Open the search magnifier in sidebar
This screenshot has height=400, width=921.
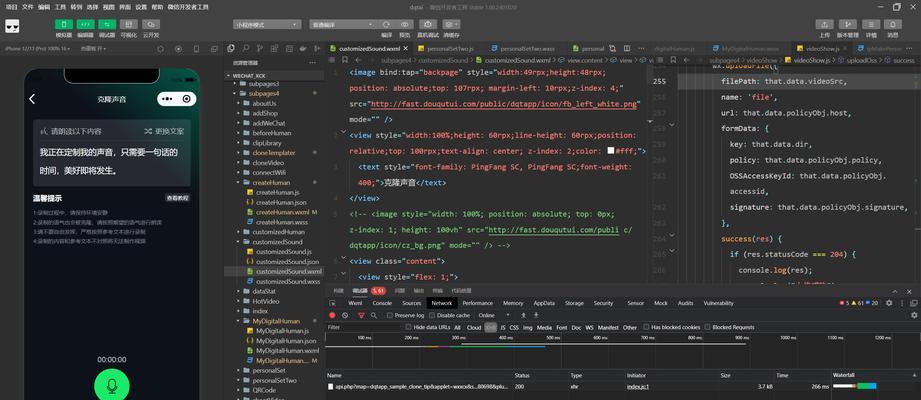(x=245, y=48)
